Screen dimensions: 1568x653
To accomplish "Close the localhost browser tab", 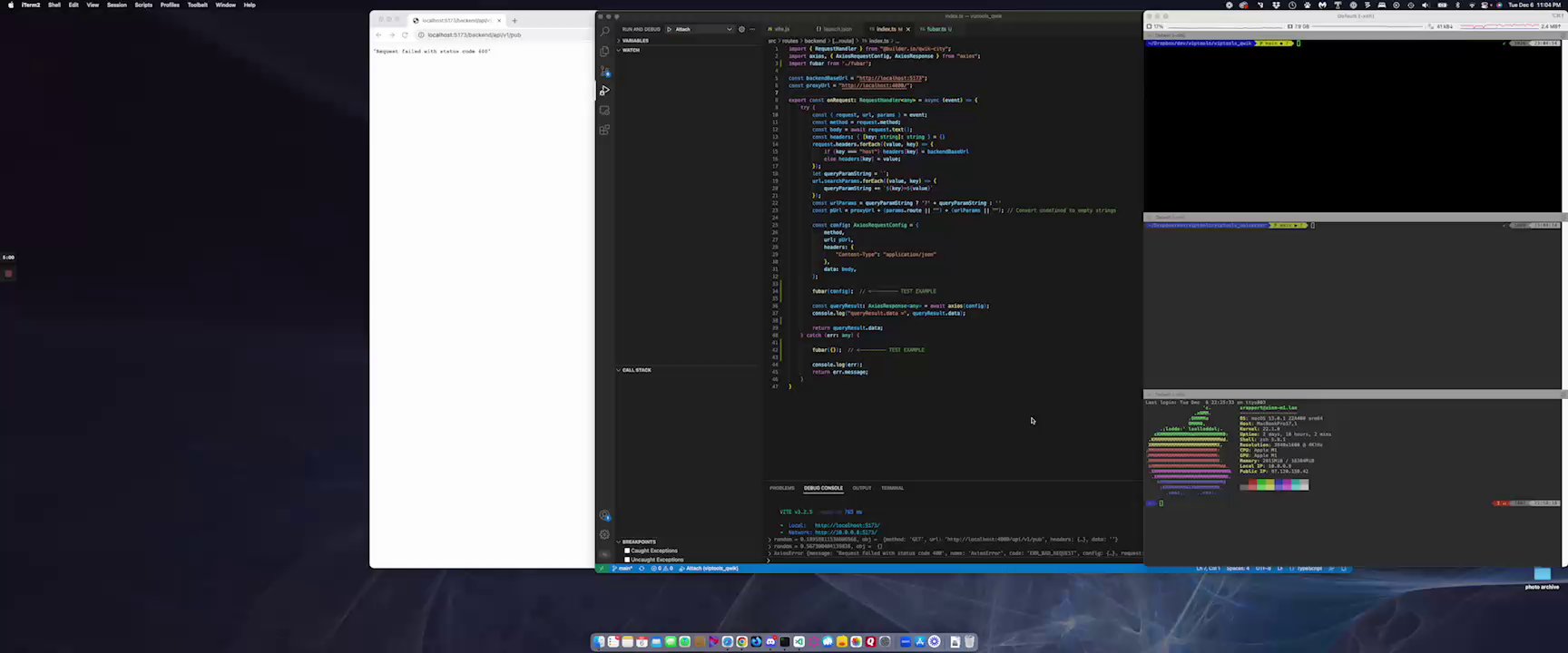I will coord(498,20).
